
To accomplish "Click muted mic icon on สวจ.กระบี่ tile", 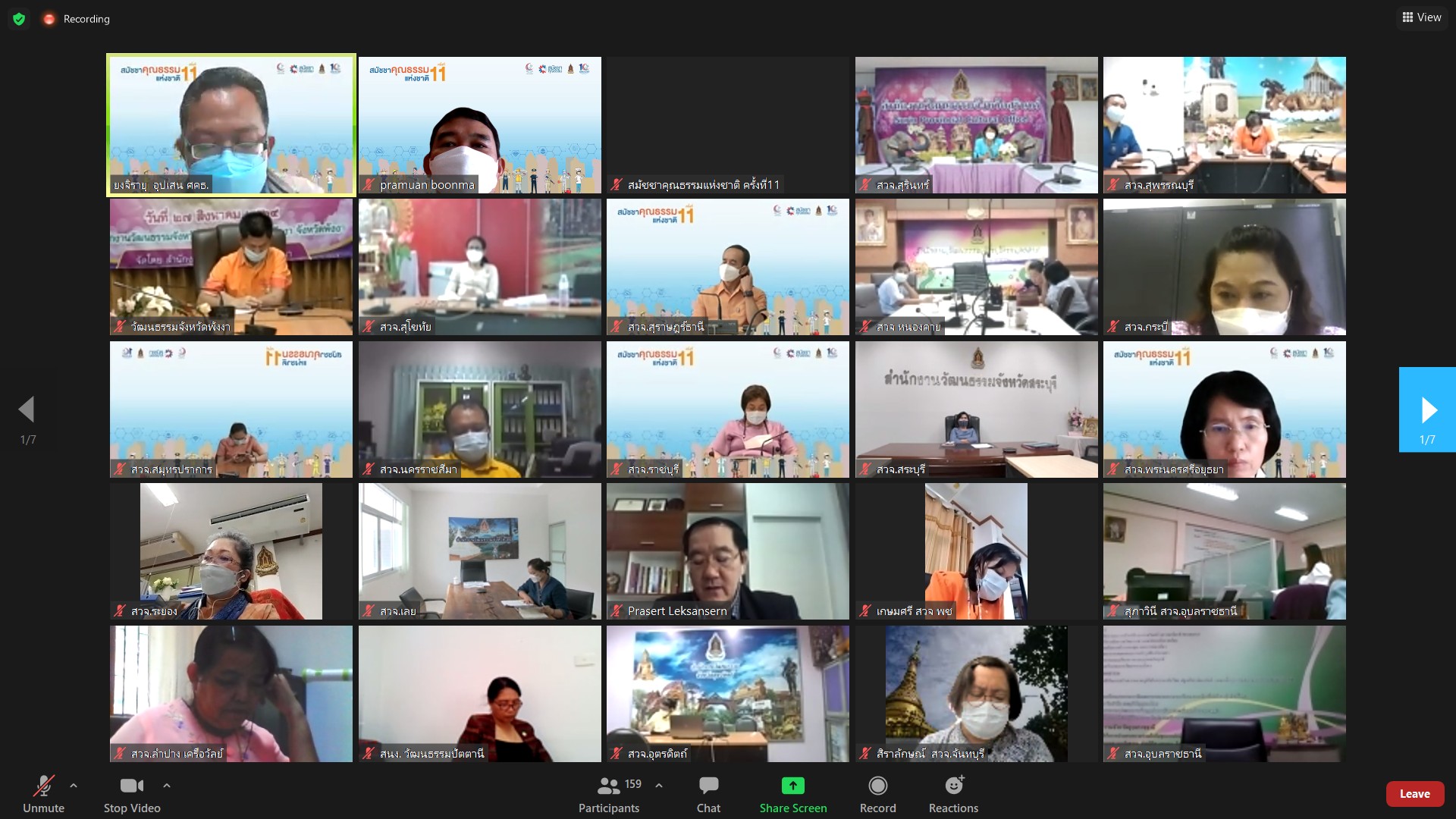I will [1113, 327].
